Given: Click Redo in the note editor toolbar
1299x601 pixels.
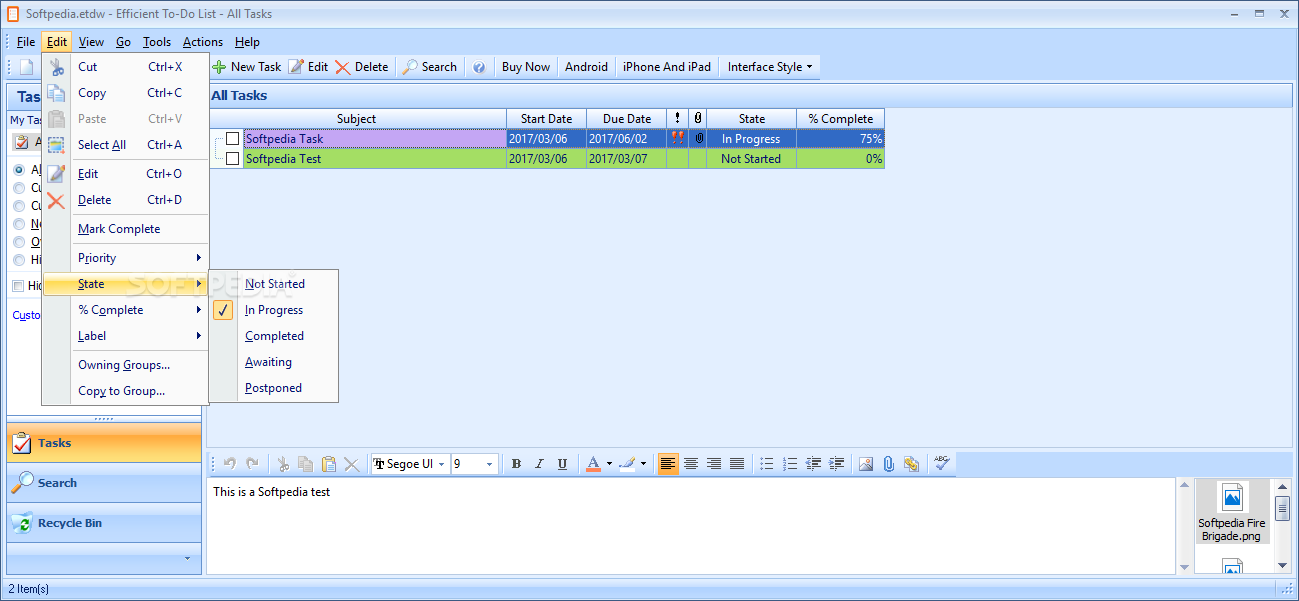Looking at the screenshot, I should [252, 464].
